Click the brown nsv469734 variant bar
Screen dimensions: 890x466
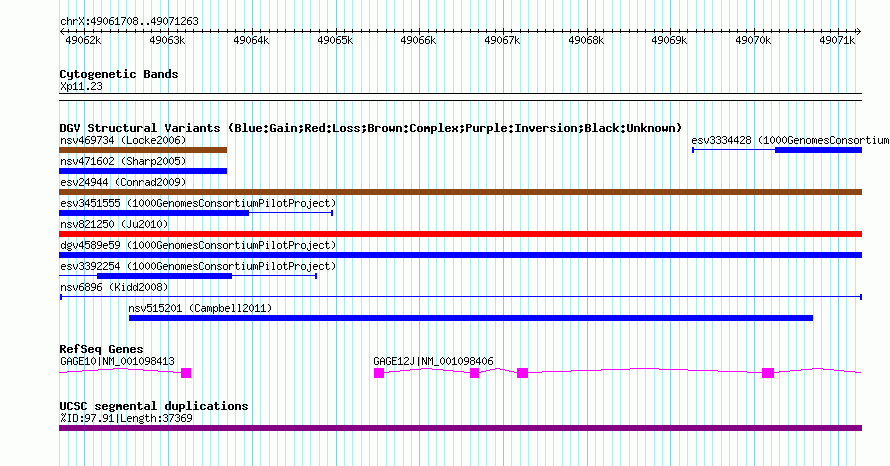tap(143, 150)
